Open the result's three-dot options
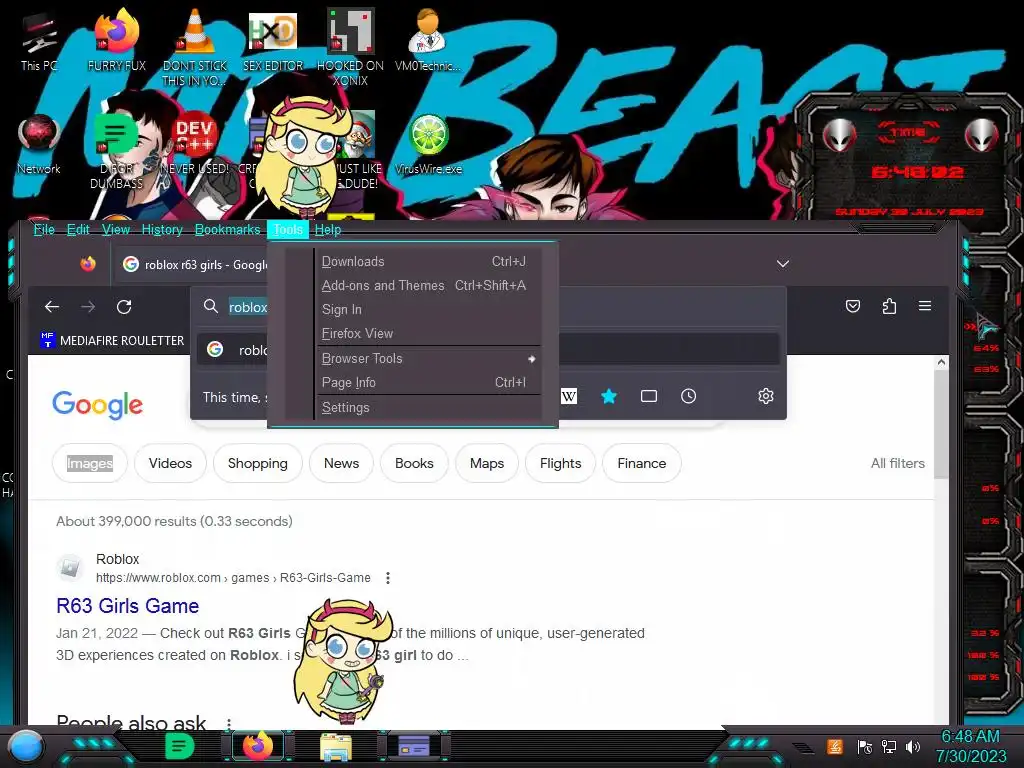Image resolution: width=1024 pixels, height=768 pixels. (x=388, y=578)
